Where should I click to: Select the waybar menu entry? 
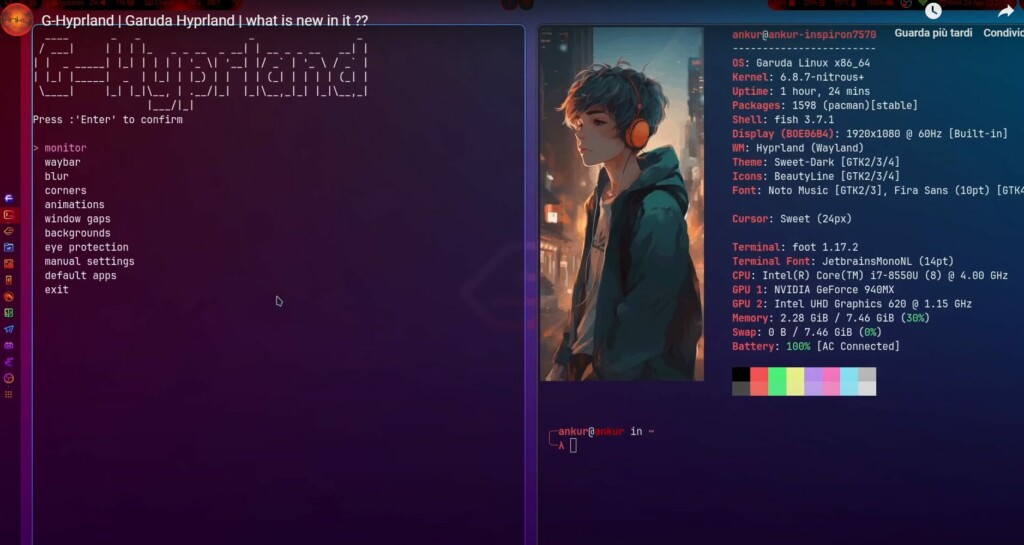click(x=63, y=163)
